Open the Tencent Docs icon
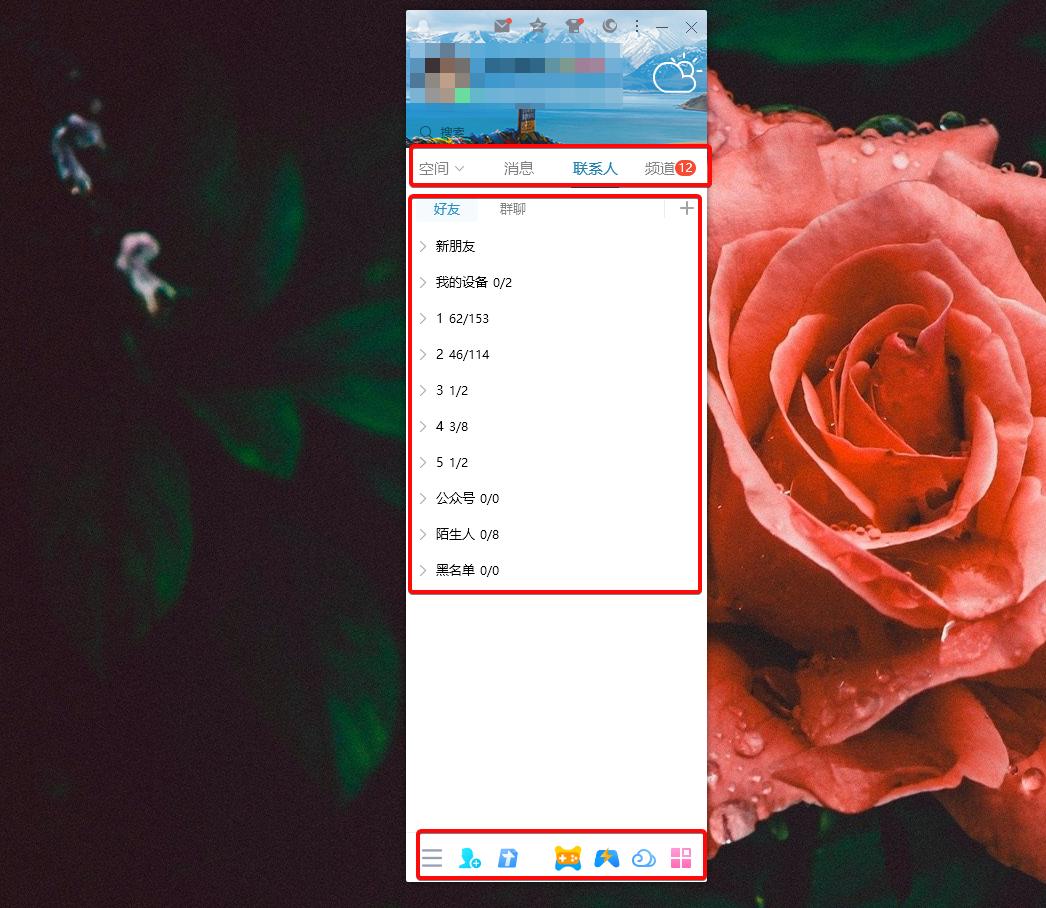The image size is (1046, 908). point(508,858)
